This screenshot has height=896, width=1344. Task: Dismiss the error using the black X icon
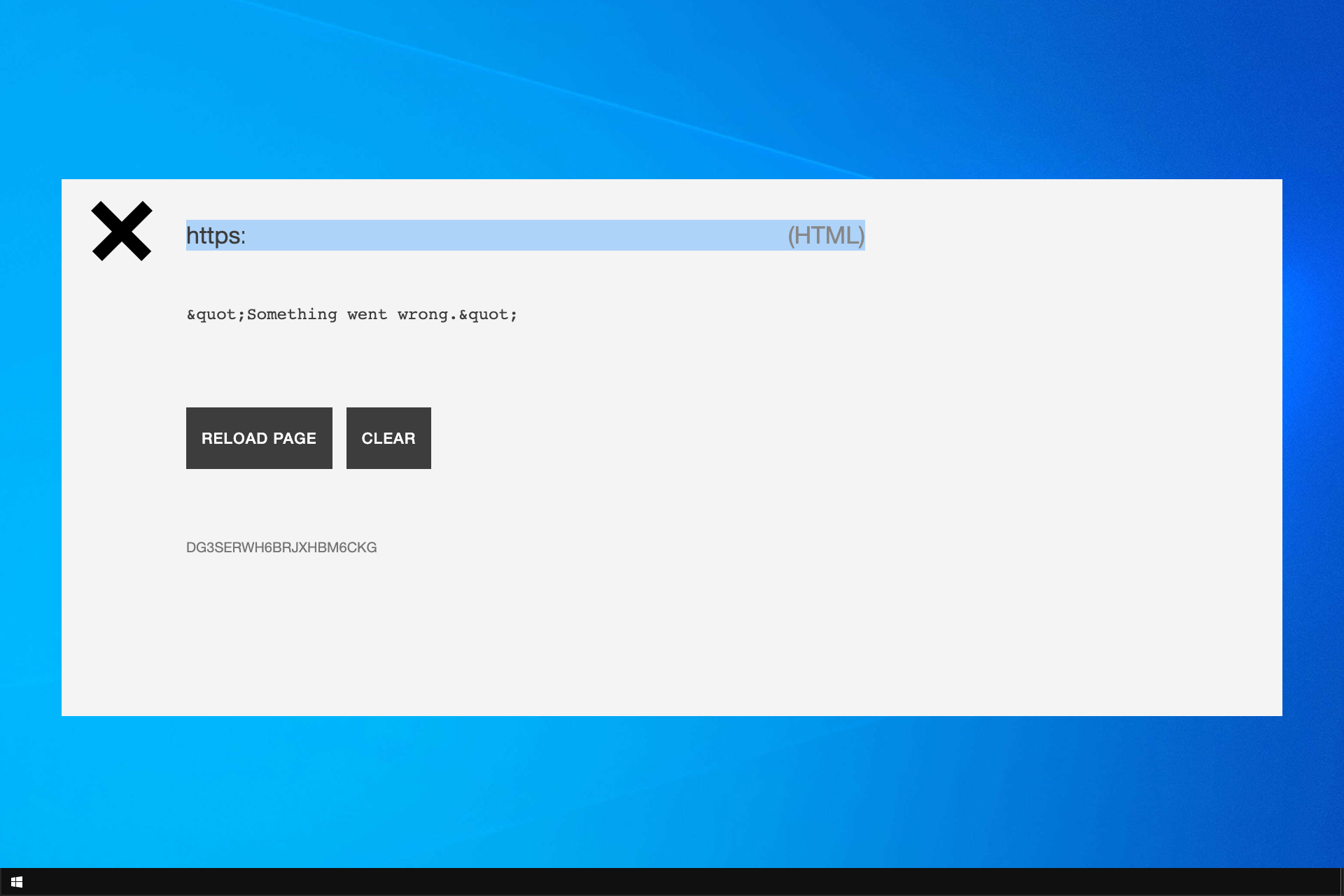tap(122, 231)
